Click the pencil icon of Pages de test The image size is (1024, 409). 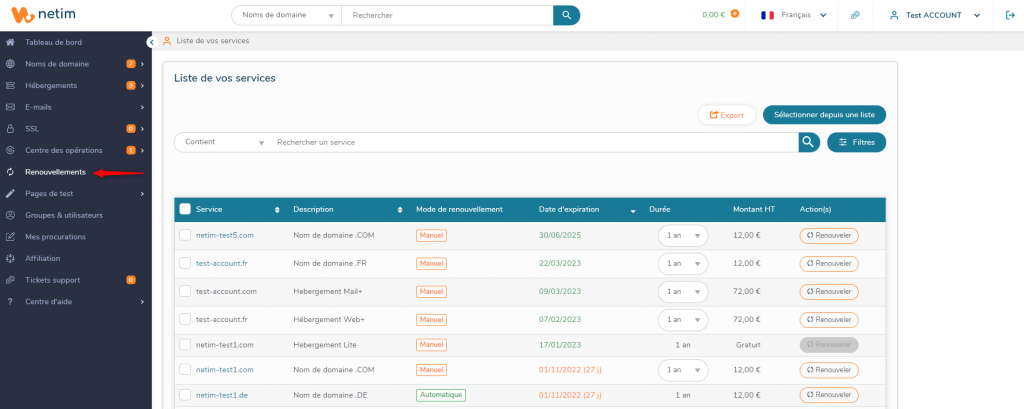click(x=10, y=193)
